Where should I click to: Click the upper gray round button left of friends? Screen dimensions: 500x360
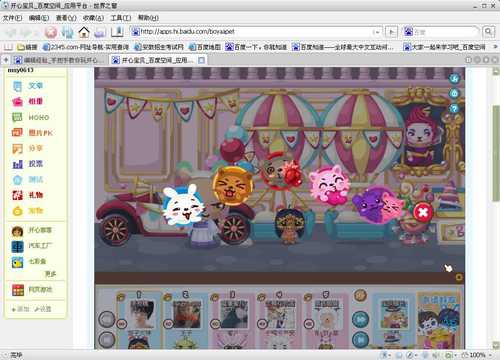point(107,319)
